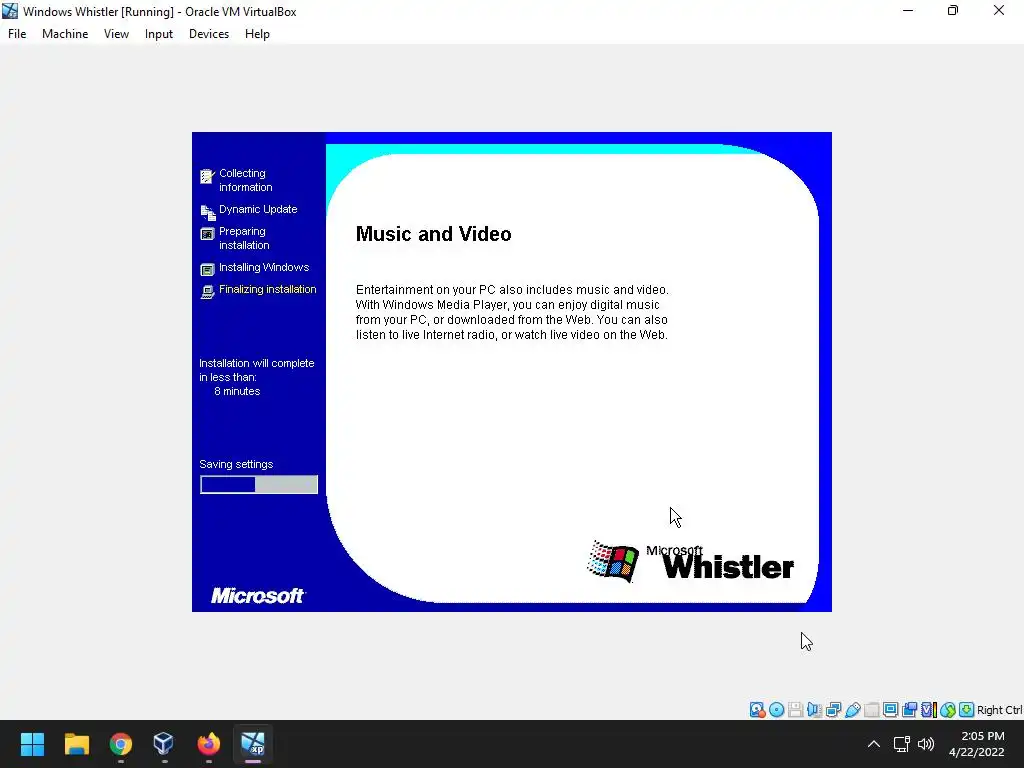The width and height of the screenshot is (1024, 768).
Task: Open the Help menu
Action: tap(257, 34)
